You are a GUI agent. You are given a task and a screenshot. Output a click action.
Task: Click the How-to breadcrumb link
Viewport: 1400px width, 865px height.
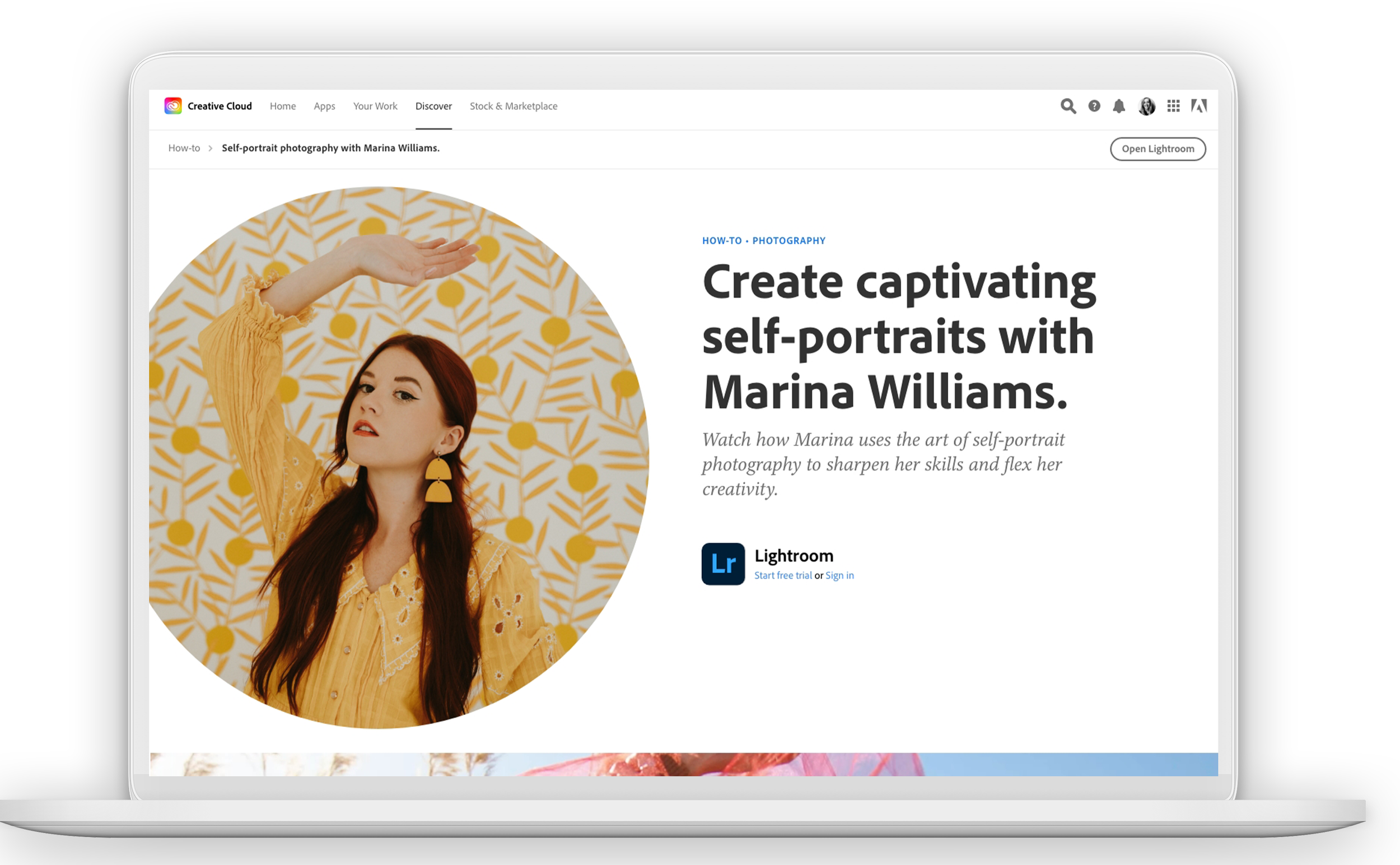click(184, 147)
